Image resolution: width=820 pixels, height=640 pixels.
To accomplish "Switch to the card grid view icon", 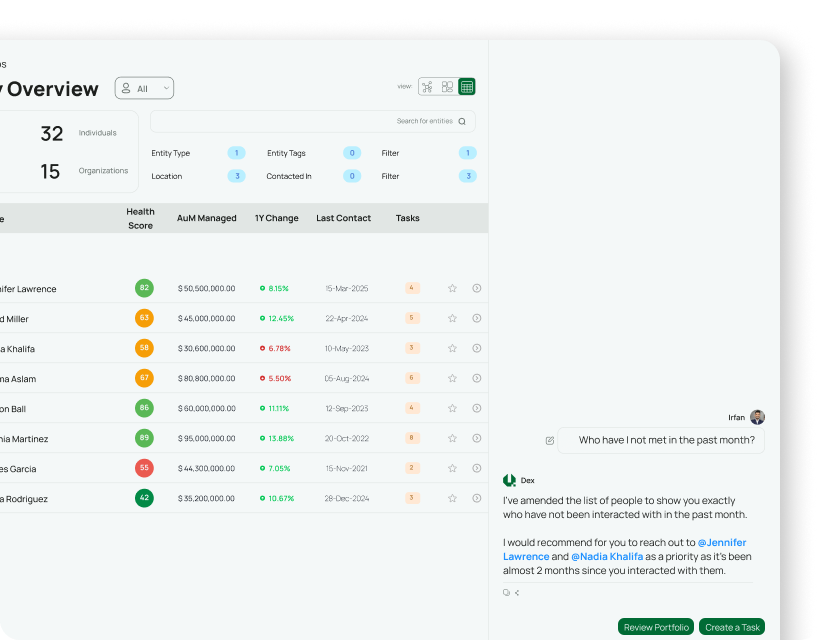I will click(447, 87).
